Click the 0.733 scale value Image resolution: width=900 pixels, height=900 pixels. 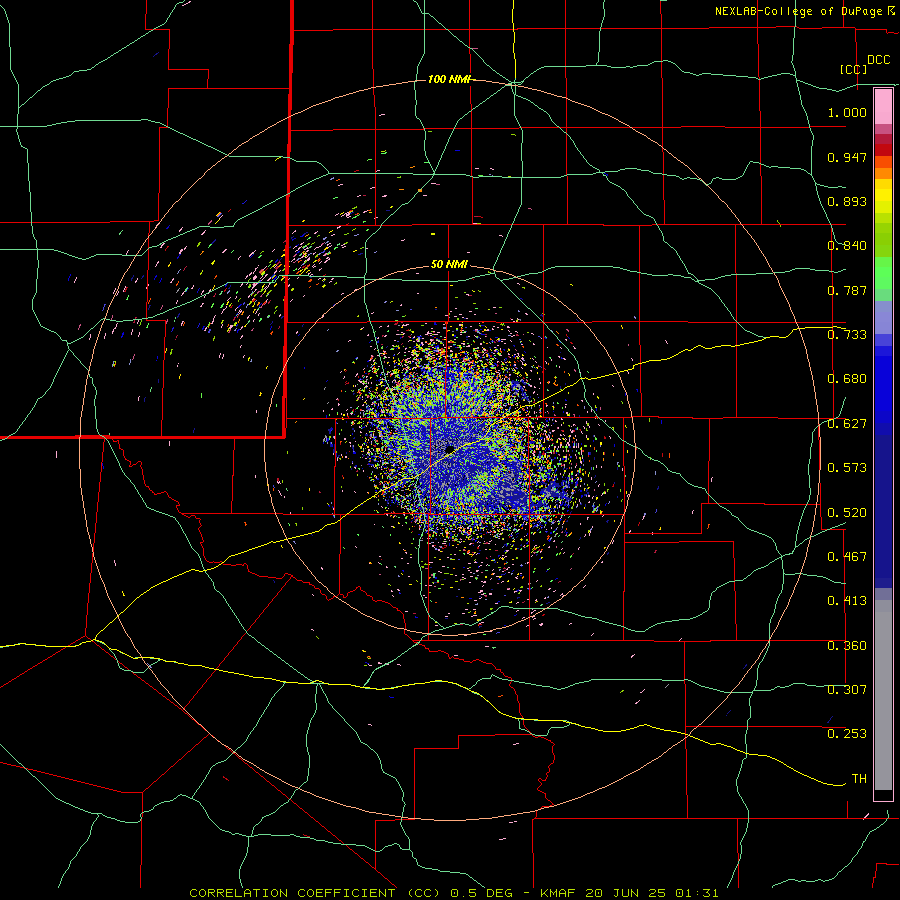tap(847, 335)
